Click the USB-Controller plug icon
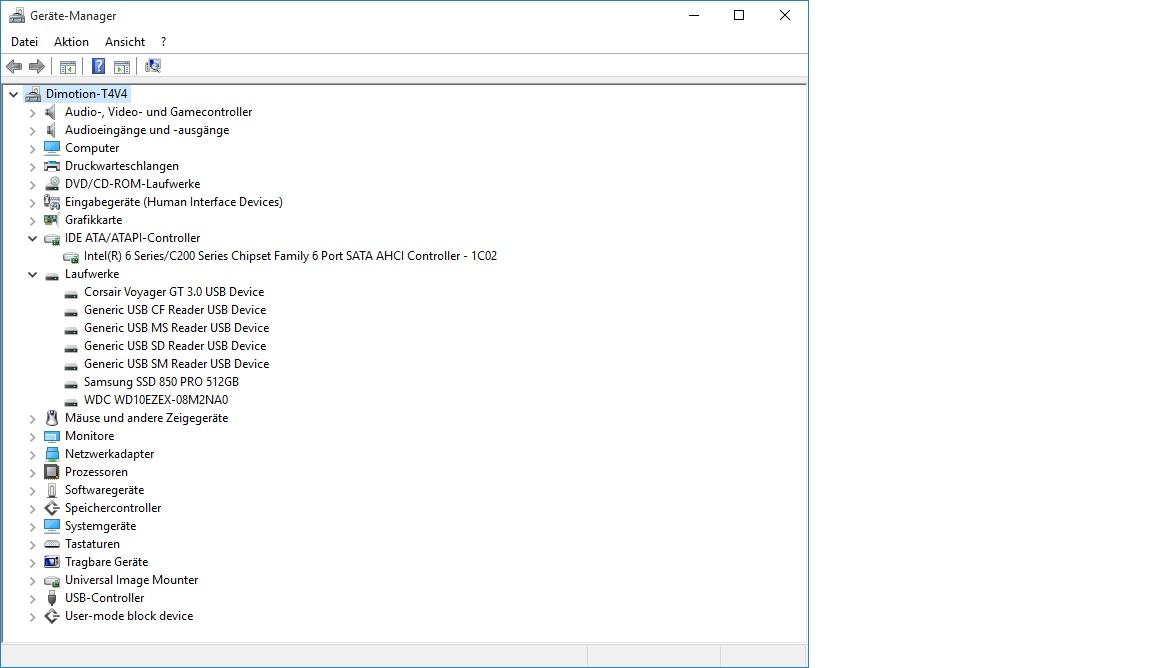The height and width of the screenshot is (668, 1152). click(51, 598)
